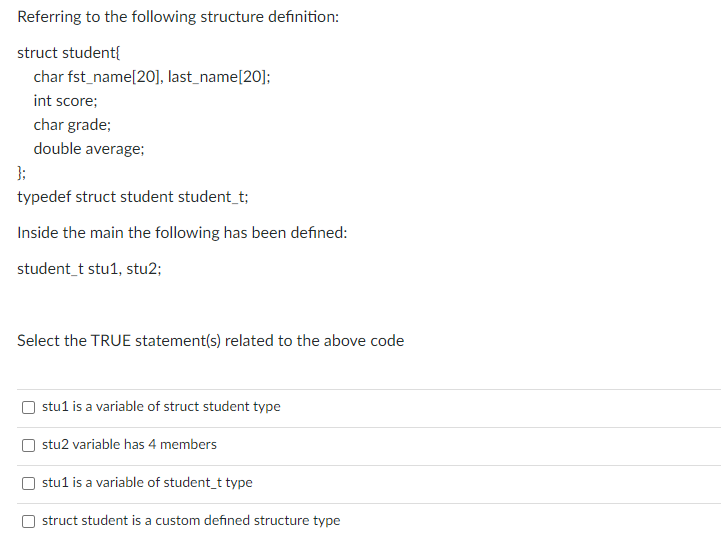
Task: Click the 'int score;' code line
Action: coord(65,101)
